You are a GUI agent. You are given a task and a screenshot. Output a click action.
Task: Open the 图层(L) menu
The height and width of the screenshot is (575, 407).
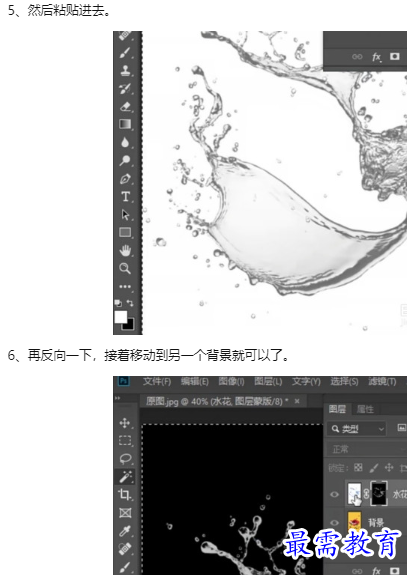pos(268,382)
